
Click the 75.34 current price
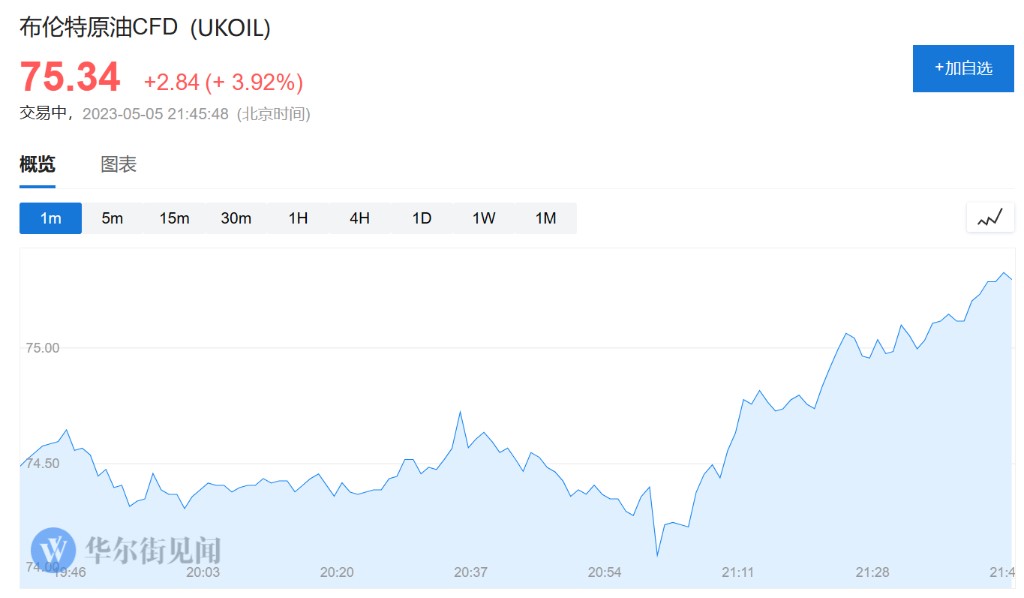click(x=70, y=77)
